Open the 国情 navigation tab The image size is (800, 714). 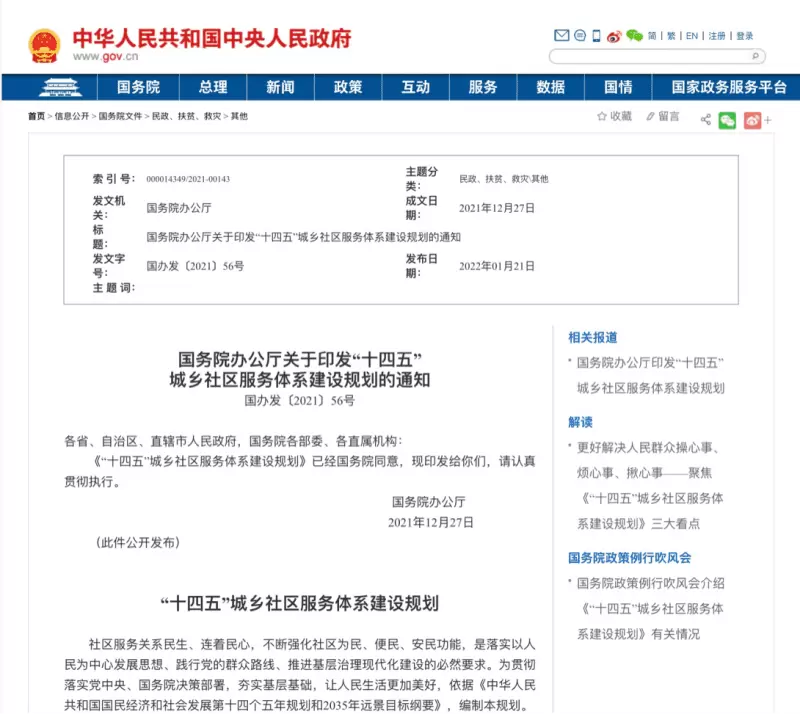click(618, 87)
